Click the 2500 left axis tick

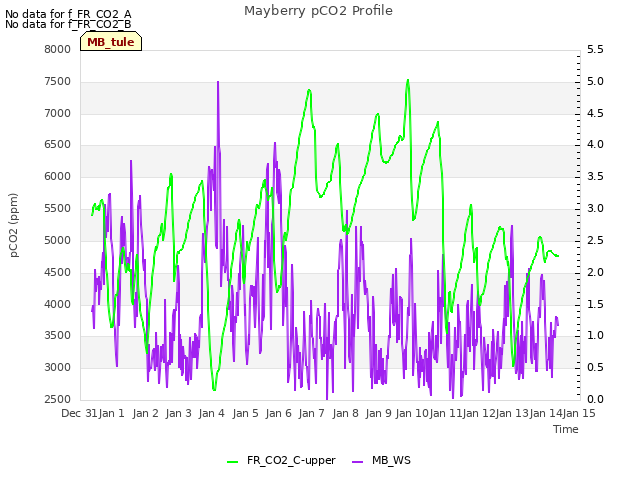click(x=58, y=400)
